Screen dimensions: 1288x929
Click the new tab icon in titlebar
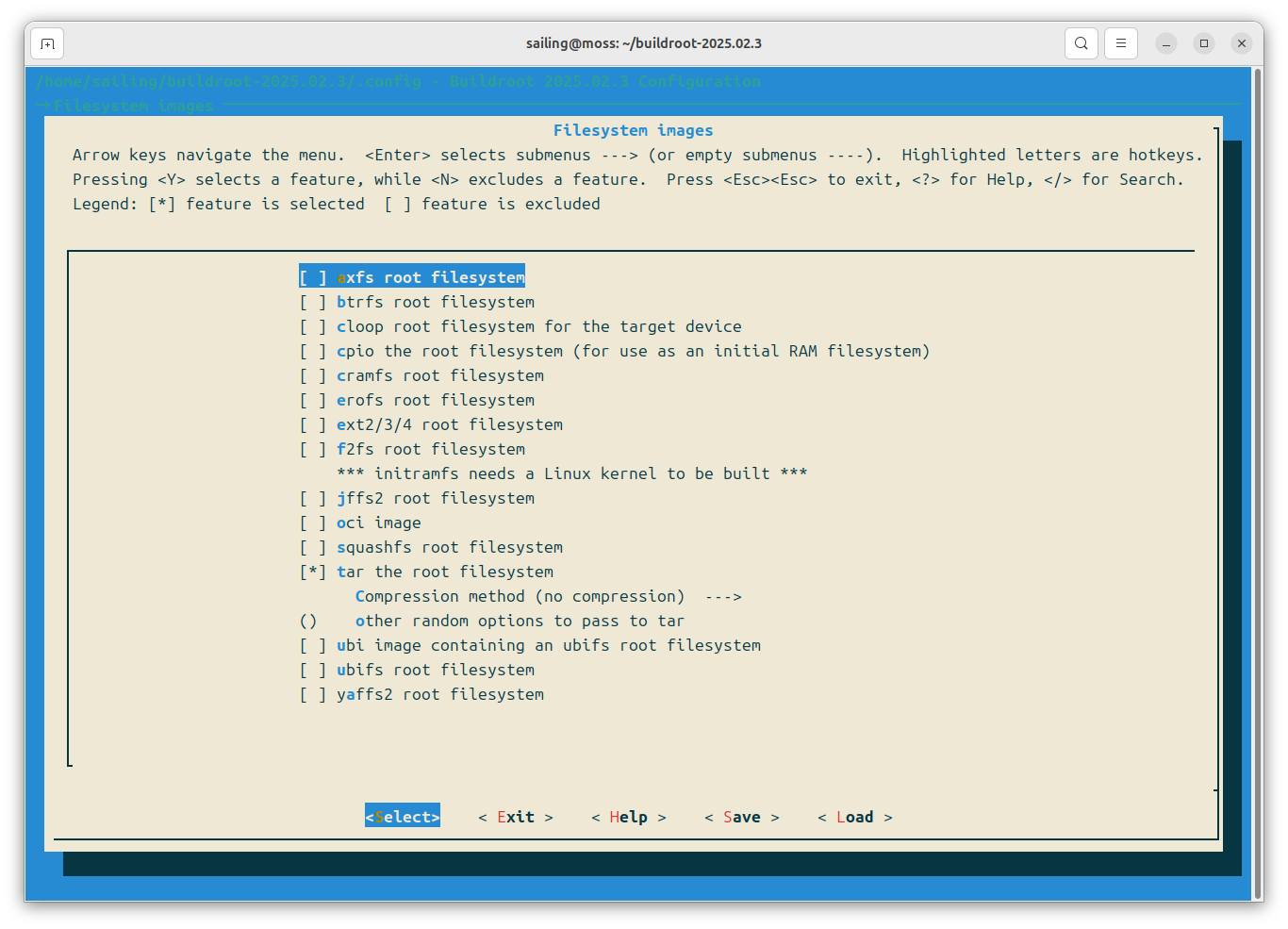point(47,43)
